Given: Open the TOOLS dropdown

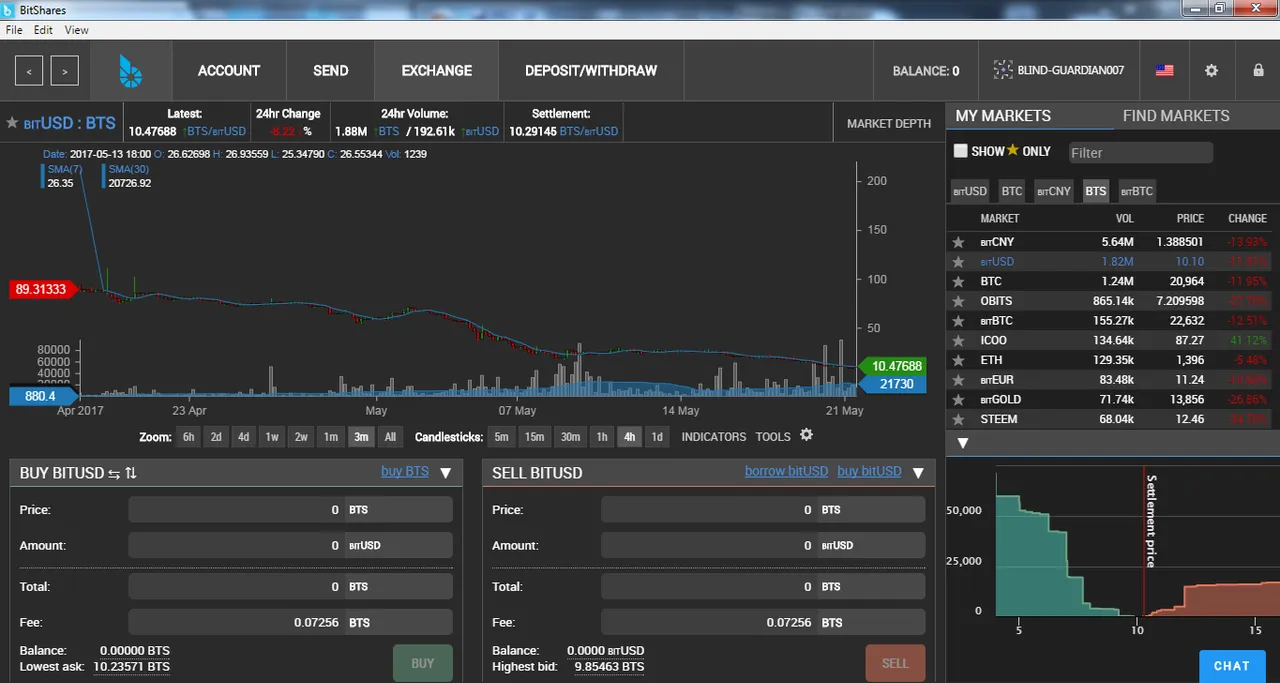Looking at the screenshot, I should click(773, 437).
